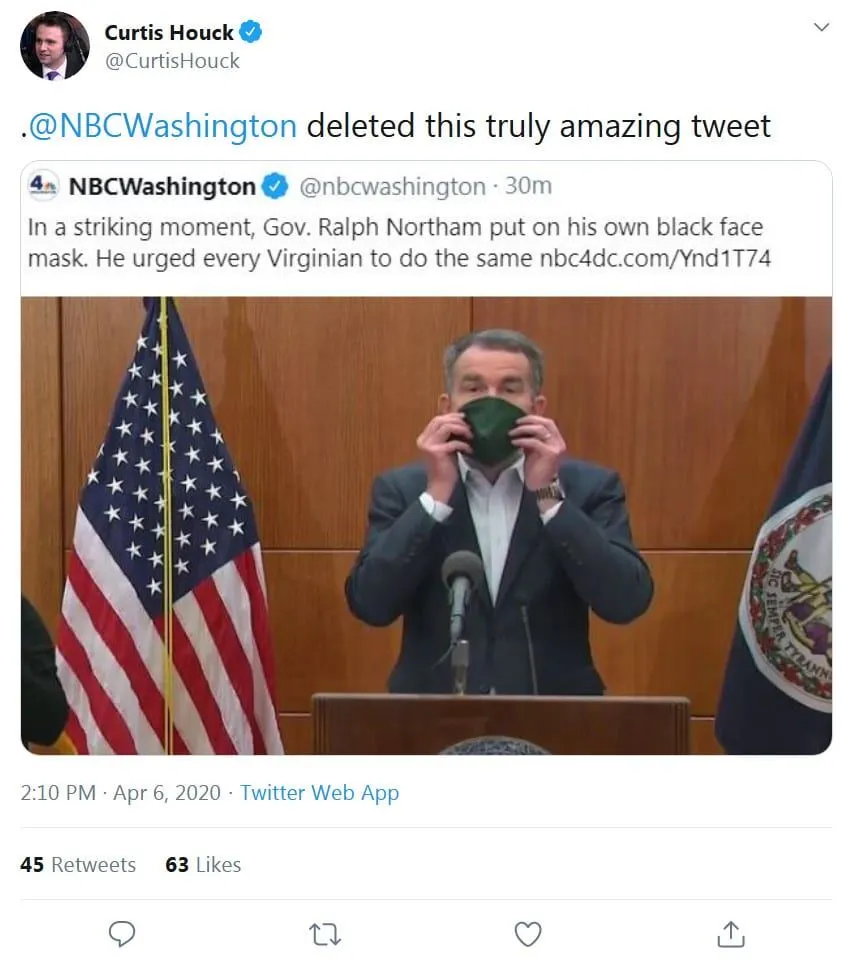
Task: Click Curtis Houck's verified badge
Action: [252, 32]
